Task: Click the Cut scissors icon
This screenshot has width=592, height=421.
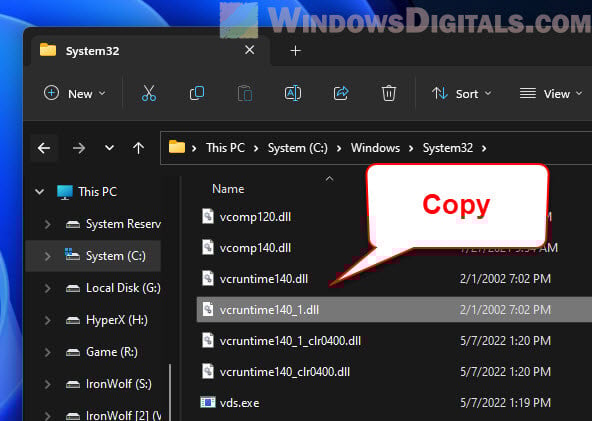Action: pos(149,93)
